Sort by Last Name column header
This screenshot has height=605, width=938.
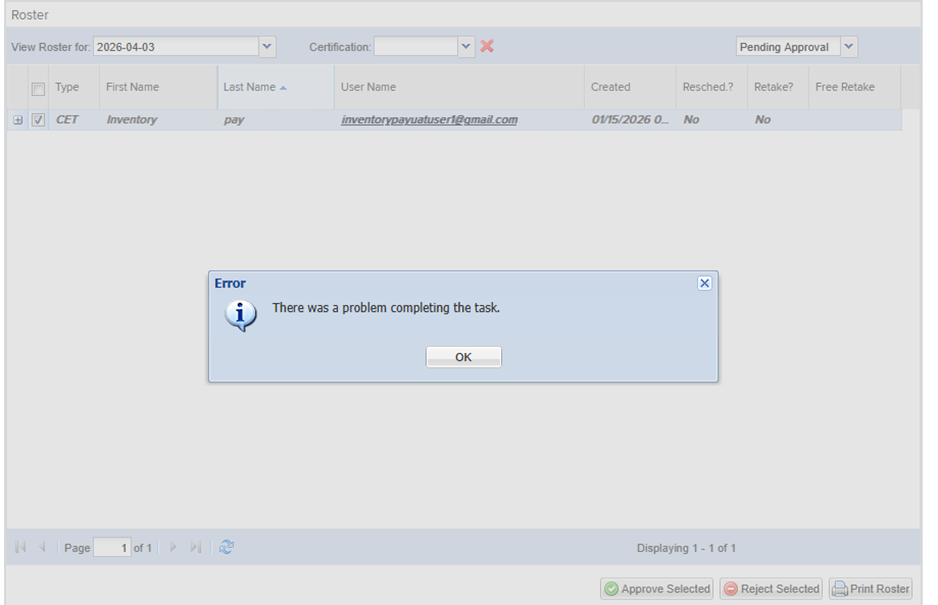pos(250,87)
